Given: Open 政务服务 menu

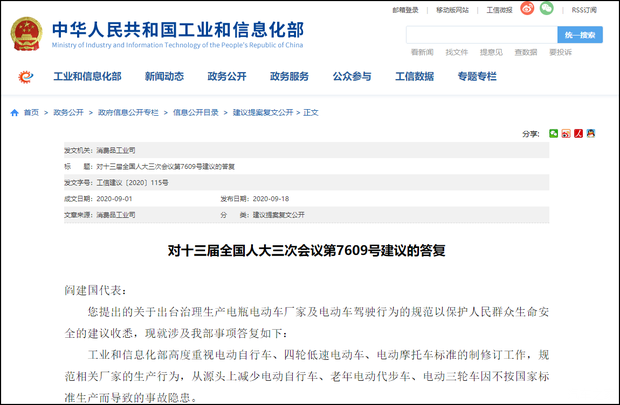Looking at the screenshot, I should click(289, 76).
